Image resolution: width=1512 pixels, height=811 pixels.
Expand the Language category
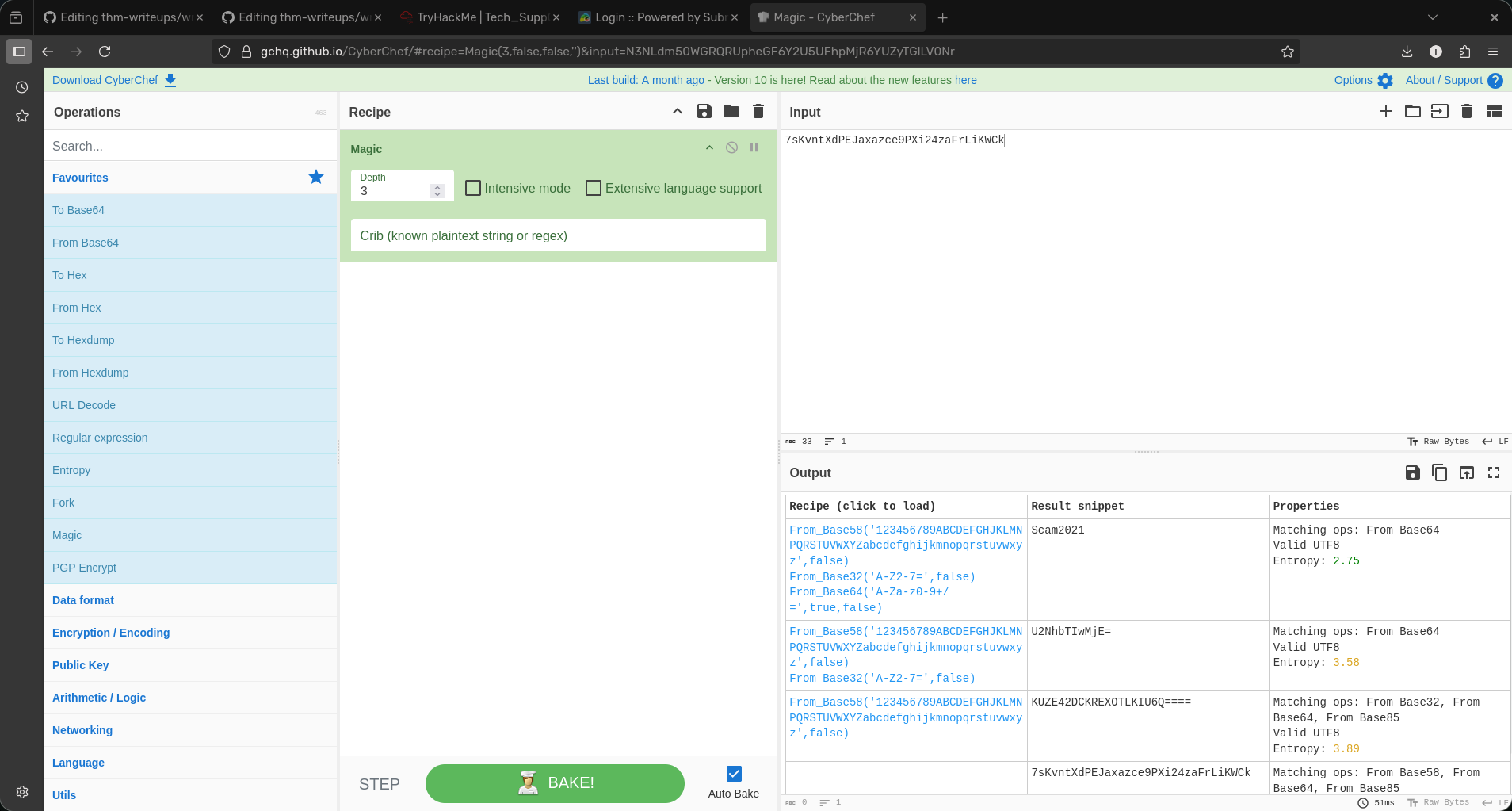190,763
